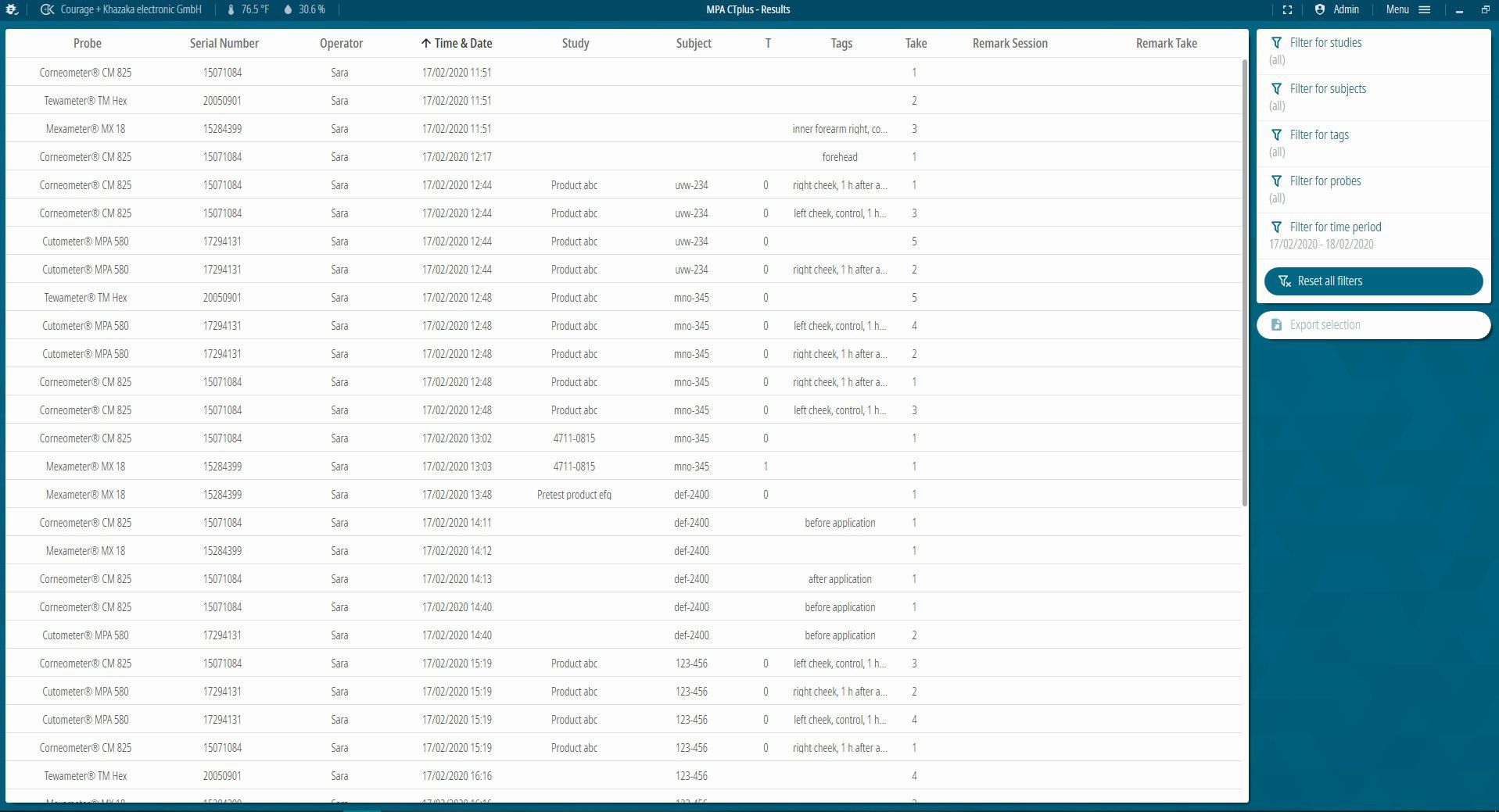Sort by Subject column header
The height and width of the screenshot is (812, 1499).
click(x=694, y=43)
